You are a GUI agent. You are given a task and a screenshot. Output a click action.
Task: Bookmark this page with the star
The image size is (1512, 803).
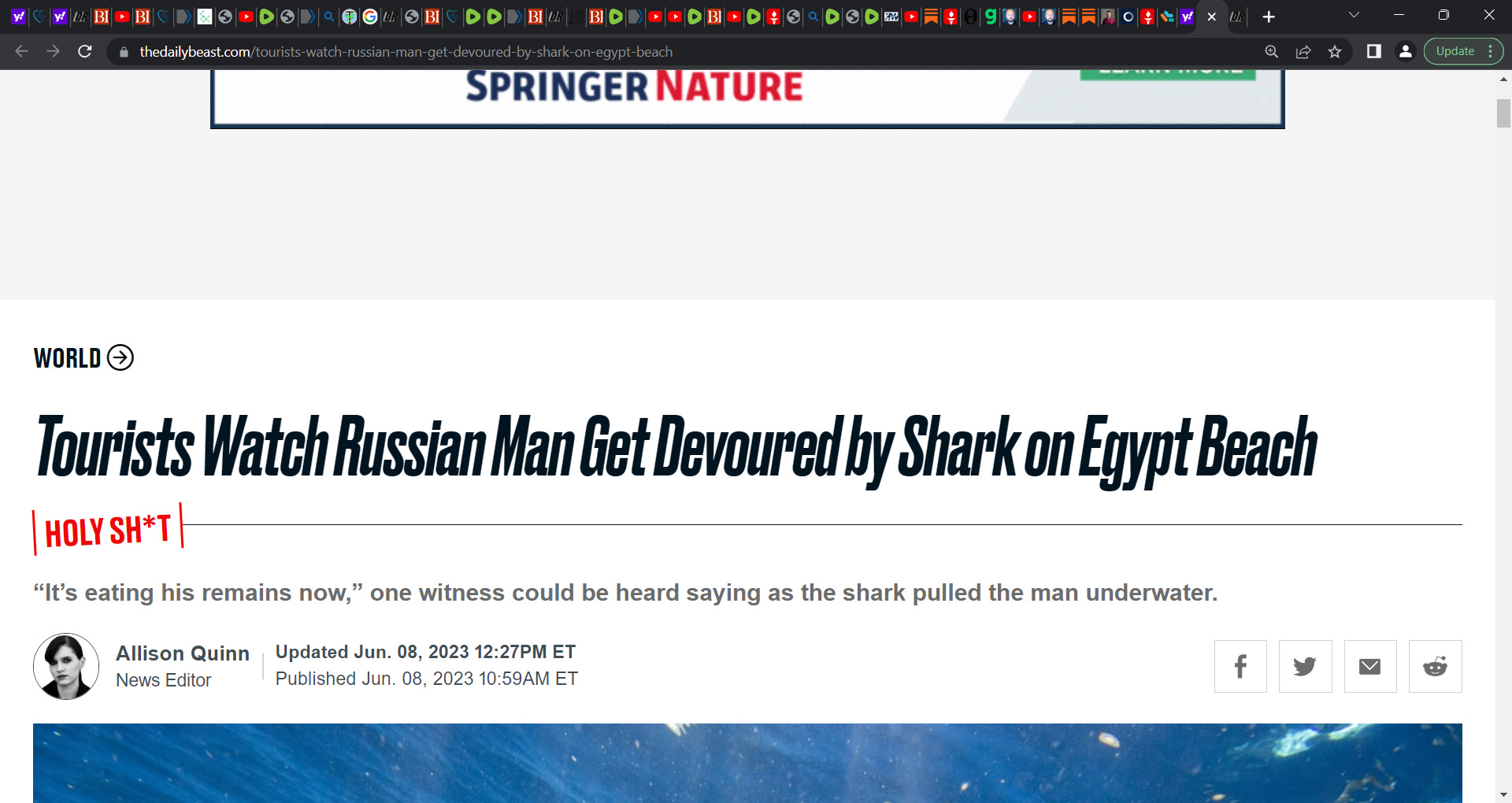(x=1335, y=51)
